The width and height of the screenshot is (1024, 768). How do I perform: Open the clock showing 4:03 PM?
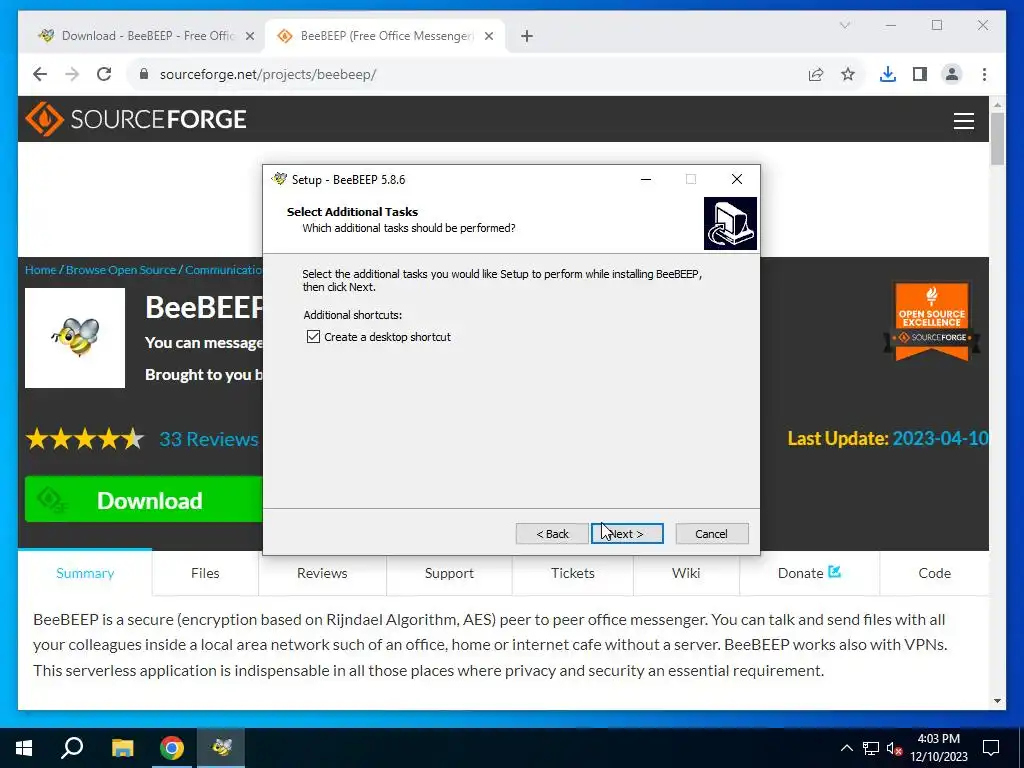point(938,748)
